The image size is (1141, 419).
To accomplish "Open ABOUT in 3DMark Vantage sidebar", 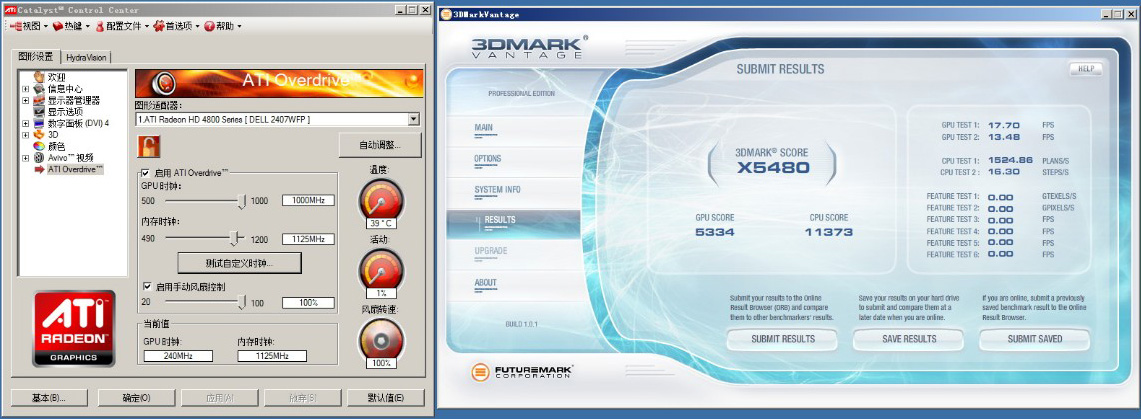I will pos(485,282).
